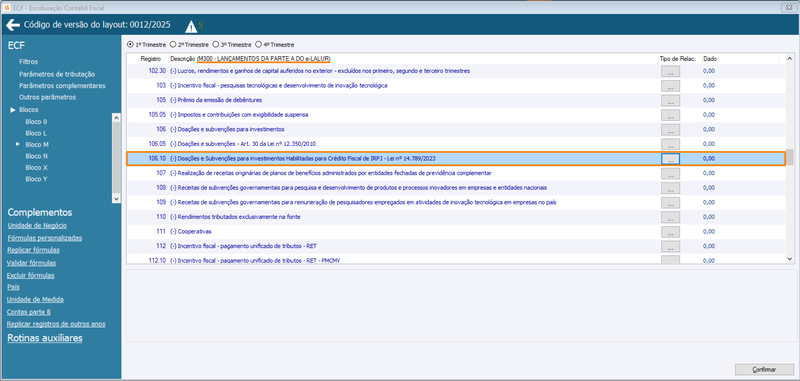
Task: Click the Dado column header
Action: (x=710, y=59)
